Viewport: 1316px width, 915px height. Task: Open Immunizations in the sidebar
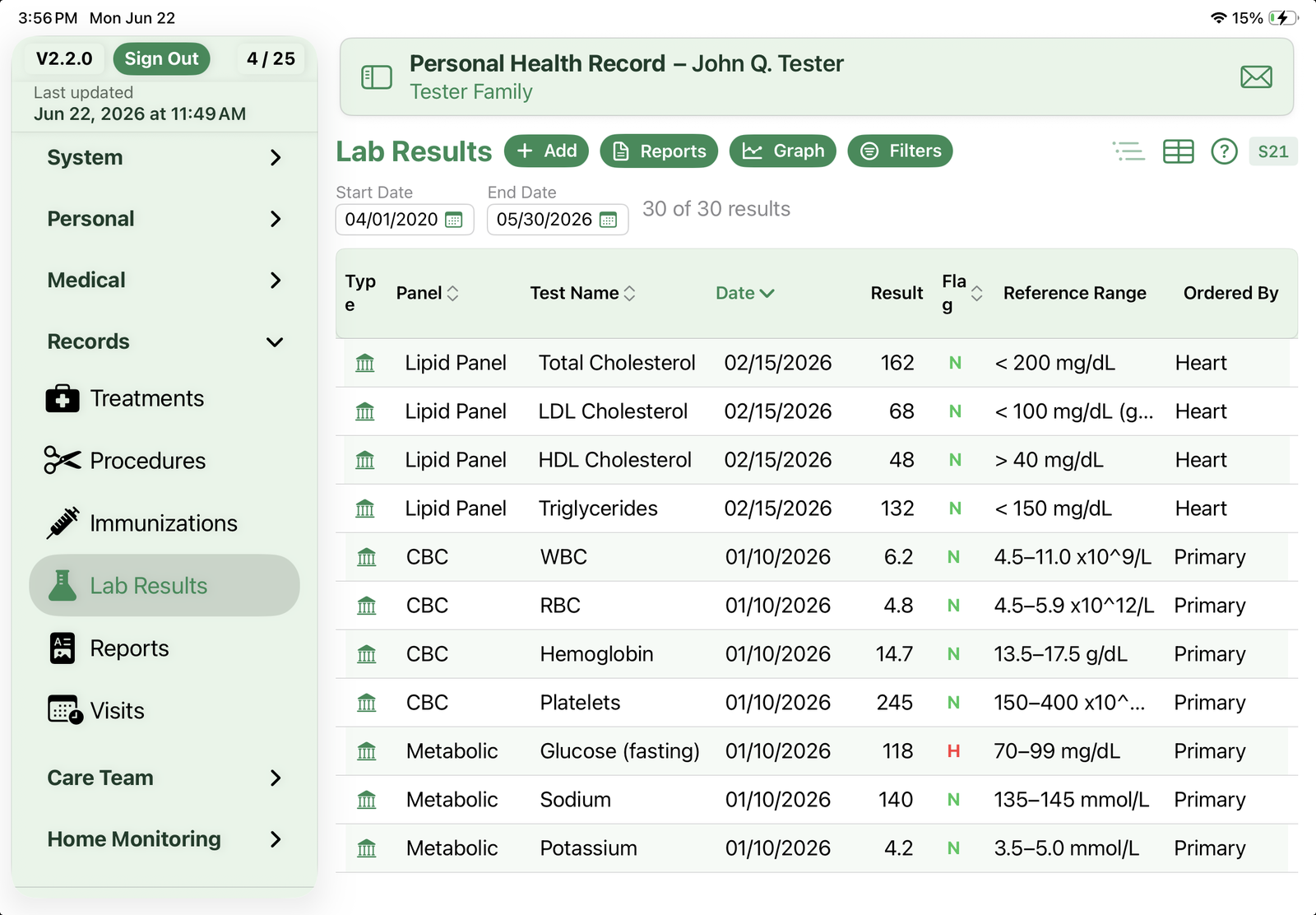tap(164, 523)
